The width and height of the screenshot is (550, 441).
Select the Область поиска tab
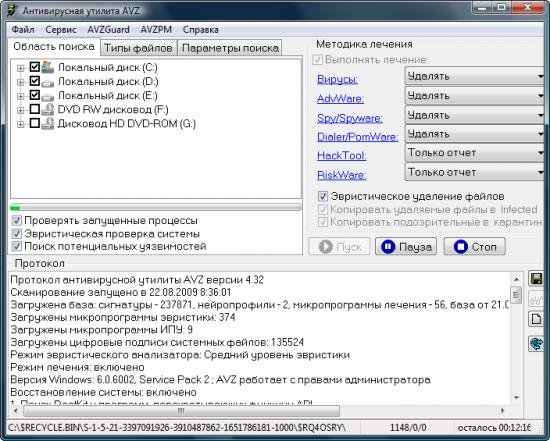[54, 47]
